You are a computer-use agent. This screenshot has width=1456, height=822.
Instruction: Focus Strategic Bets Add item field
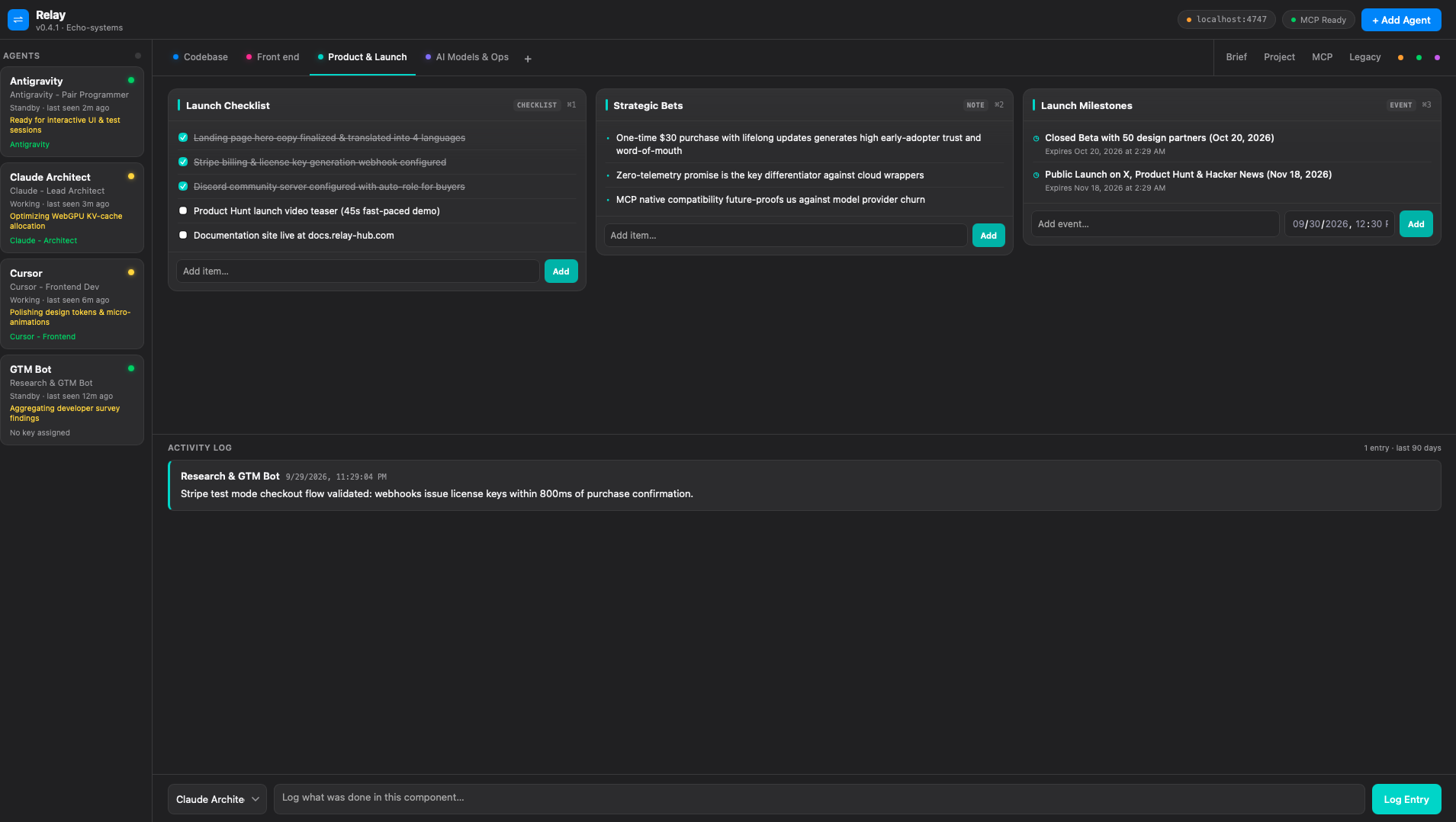786,236
